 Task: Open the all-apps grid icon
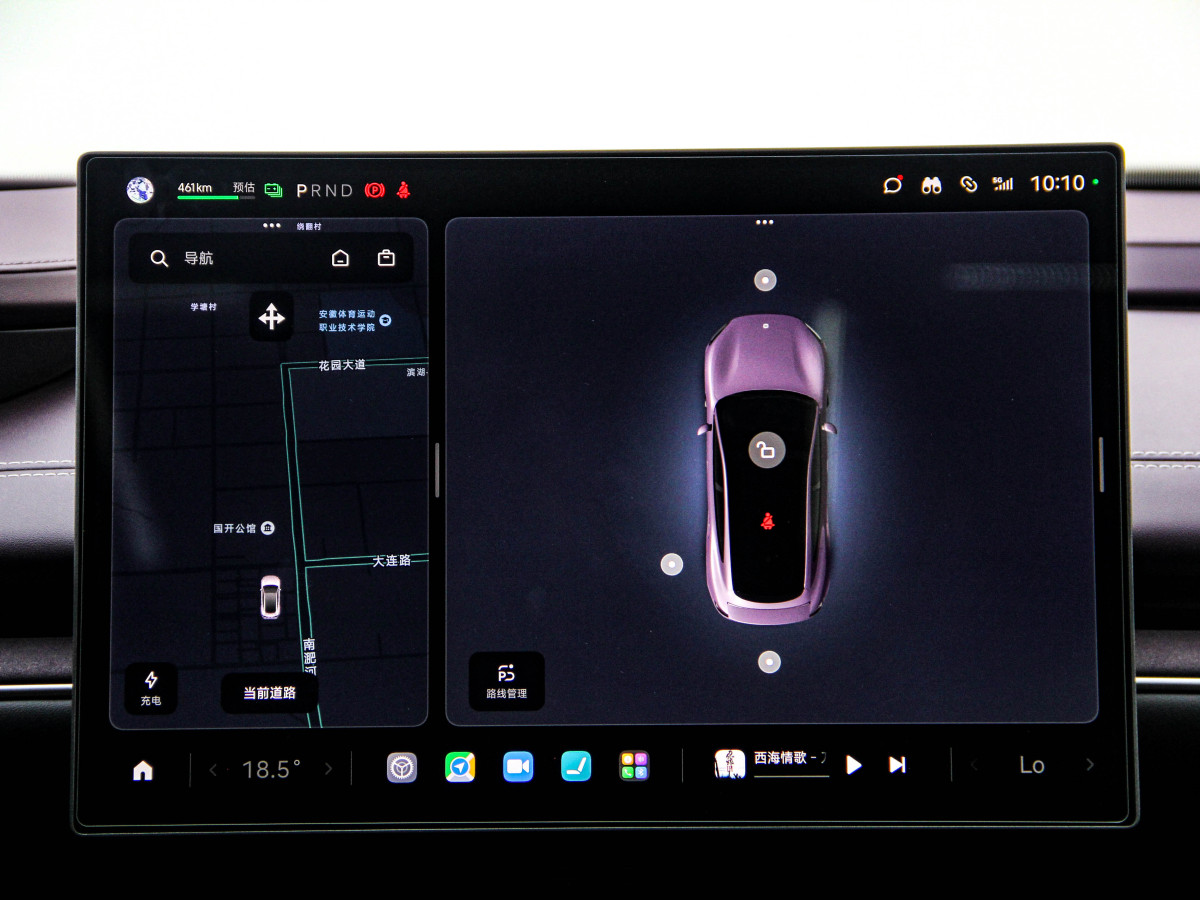pos(634,767)
